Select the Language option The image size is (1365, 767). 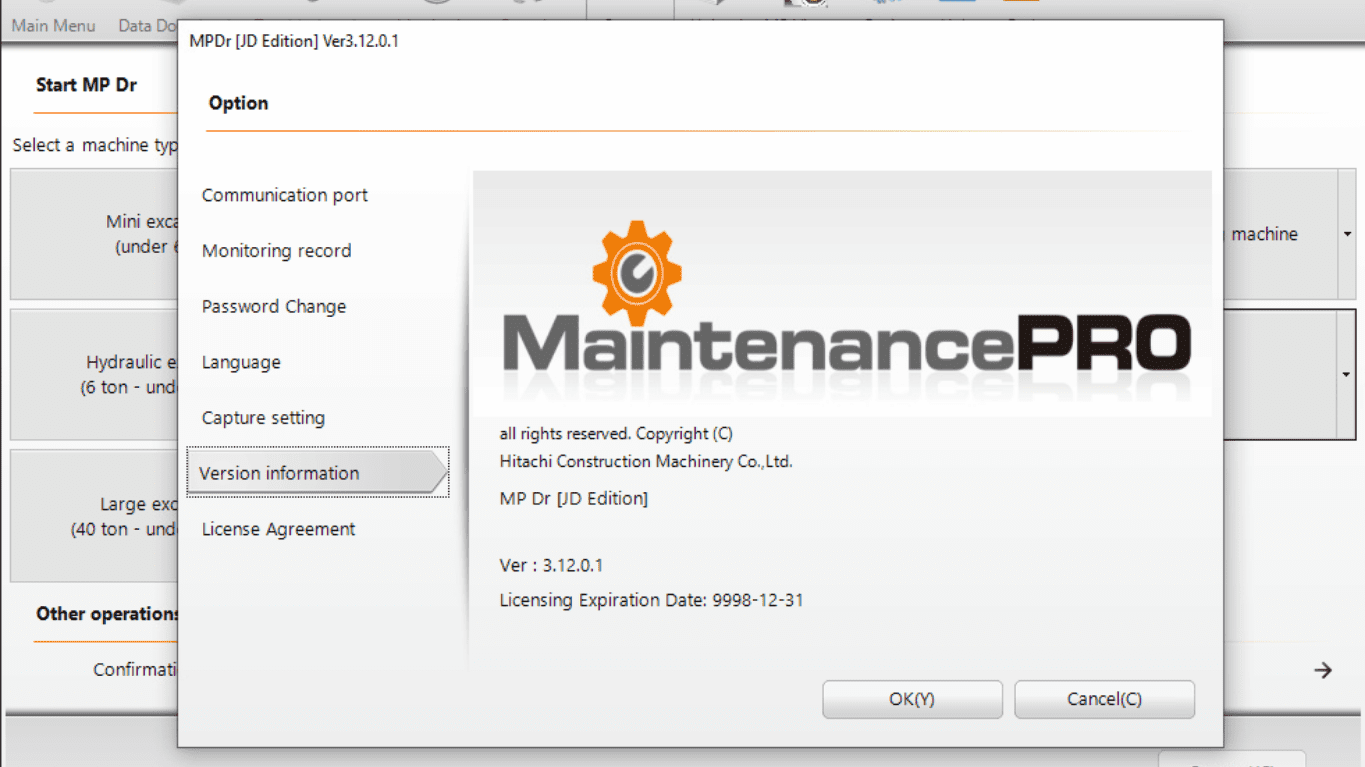pyautogui.click(x=241, y=362)
